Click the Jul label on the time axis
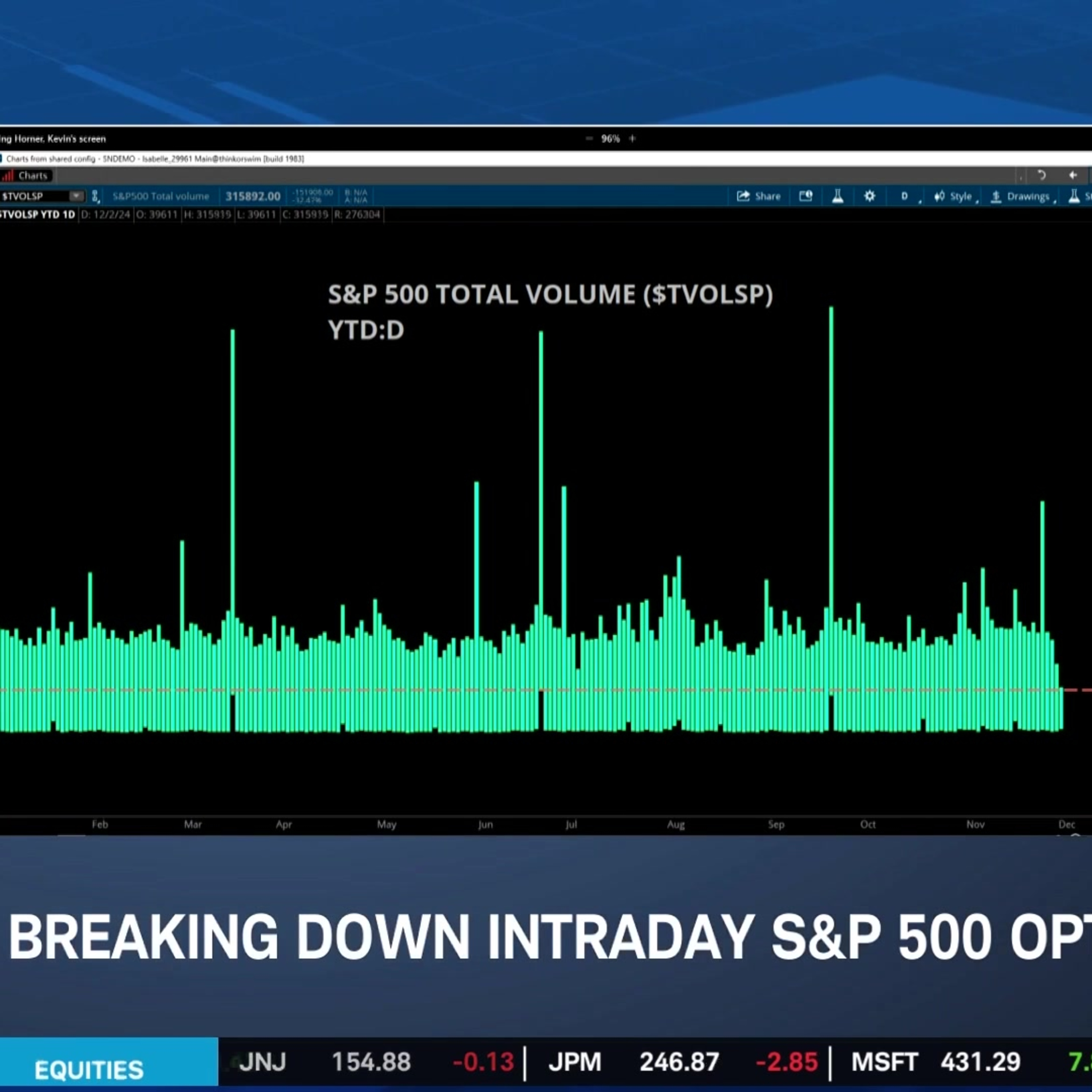Image resolution: width=1092 pixels, height=1092 pixels. [x=571, y=824]
